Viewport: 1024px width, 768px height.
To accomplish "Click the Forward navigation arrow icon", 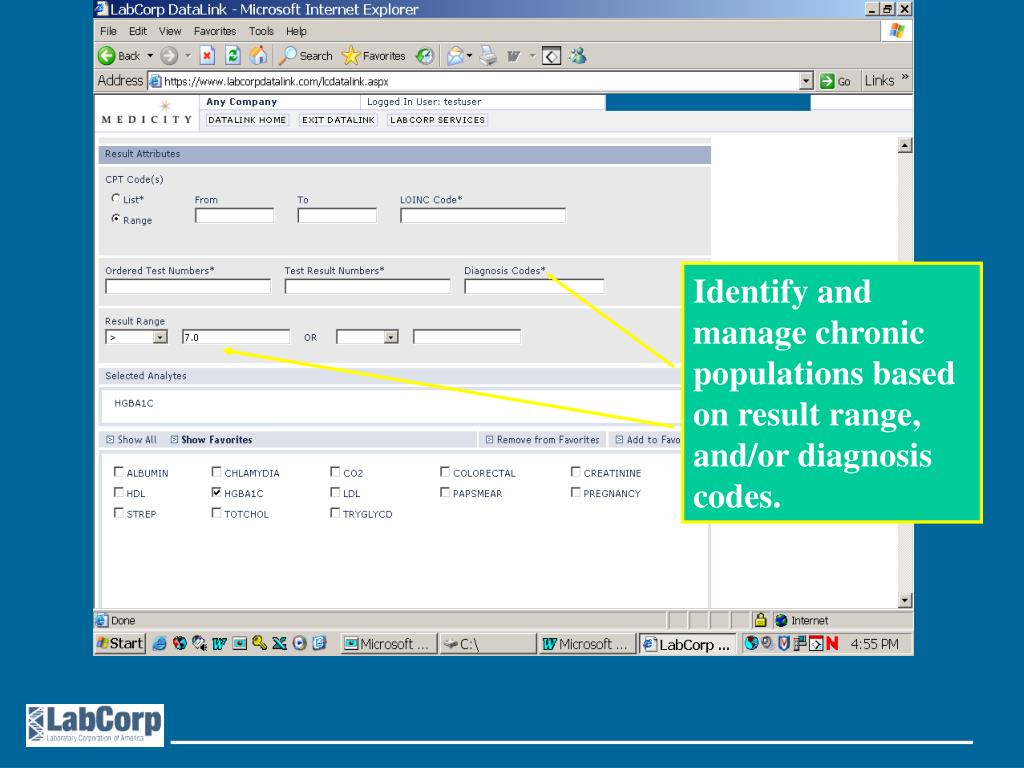I will point(169,56).
